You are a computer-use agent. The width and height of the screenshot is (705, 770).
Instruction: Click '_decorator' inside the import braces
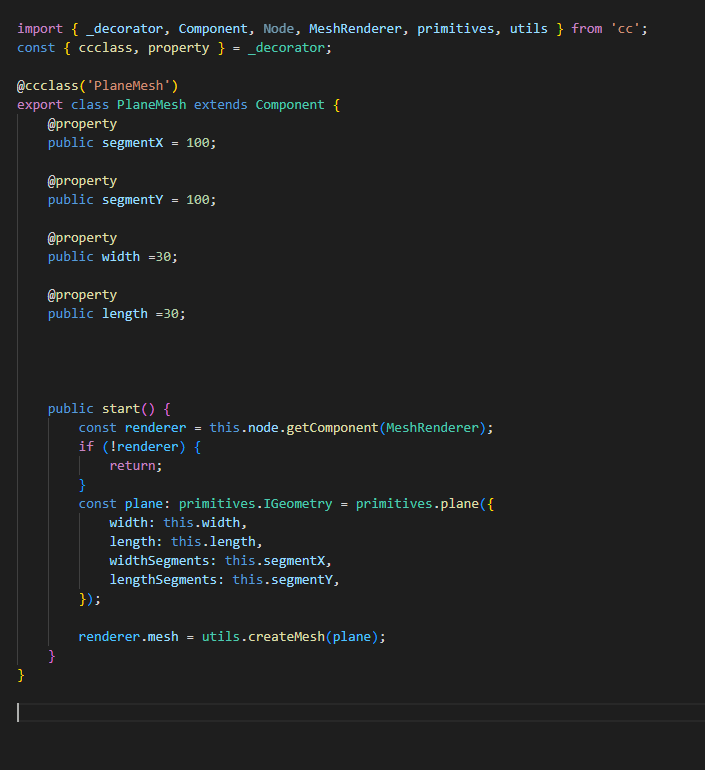125,28
